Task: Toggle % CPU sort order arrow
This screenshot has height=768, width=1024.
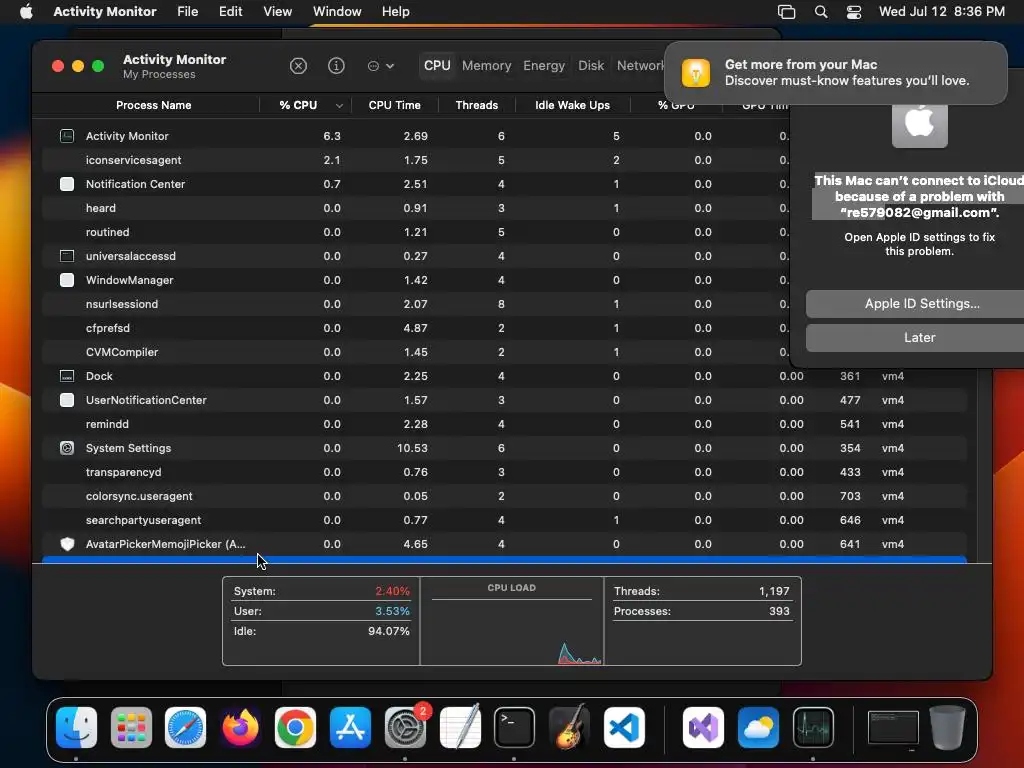Action: (x=339, y=106)
